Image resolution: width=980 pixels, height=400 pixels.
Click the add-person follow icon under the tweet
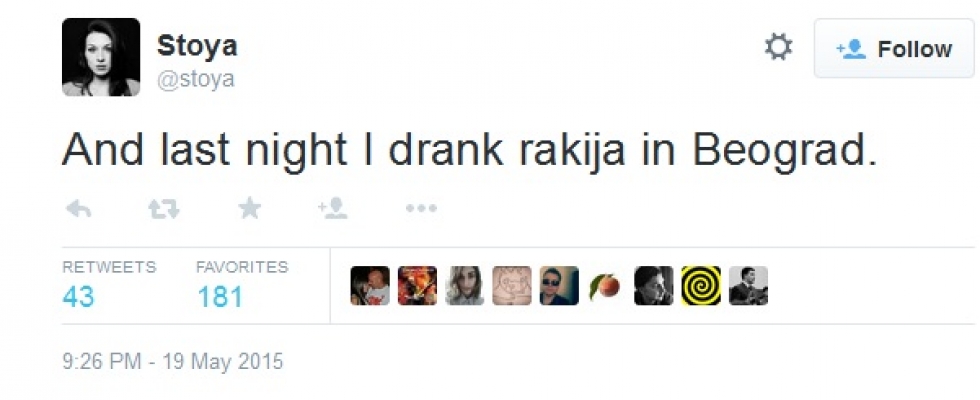click(x=332, y=208)
